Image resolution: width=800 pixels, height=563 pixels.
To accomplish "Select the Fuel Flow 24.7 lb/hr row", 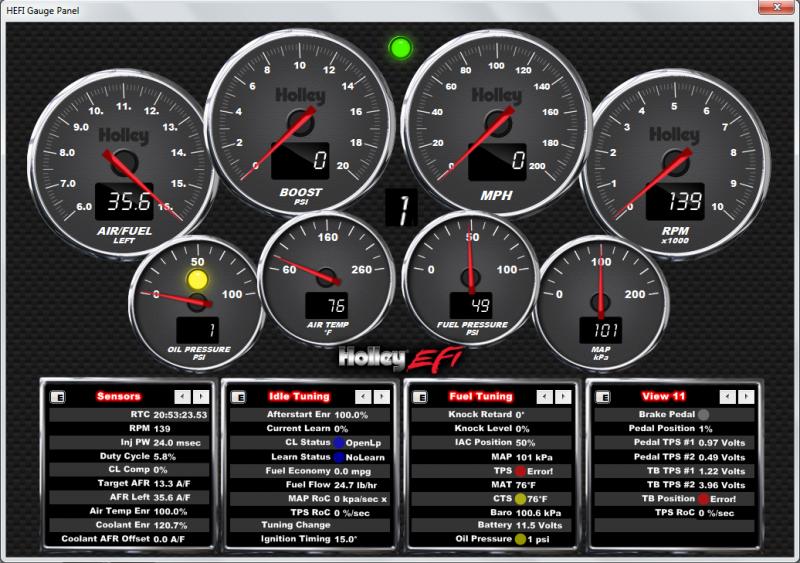I will 310,485.
